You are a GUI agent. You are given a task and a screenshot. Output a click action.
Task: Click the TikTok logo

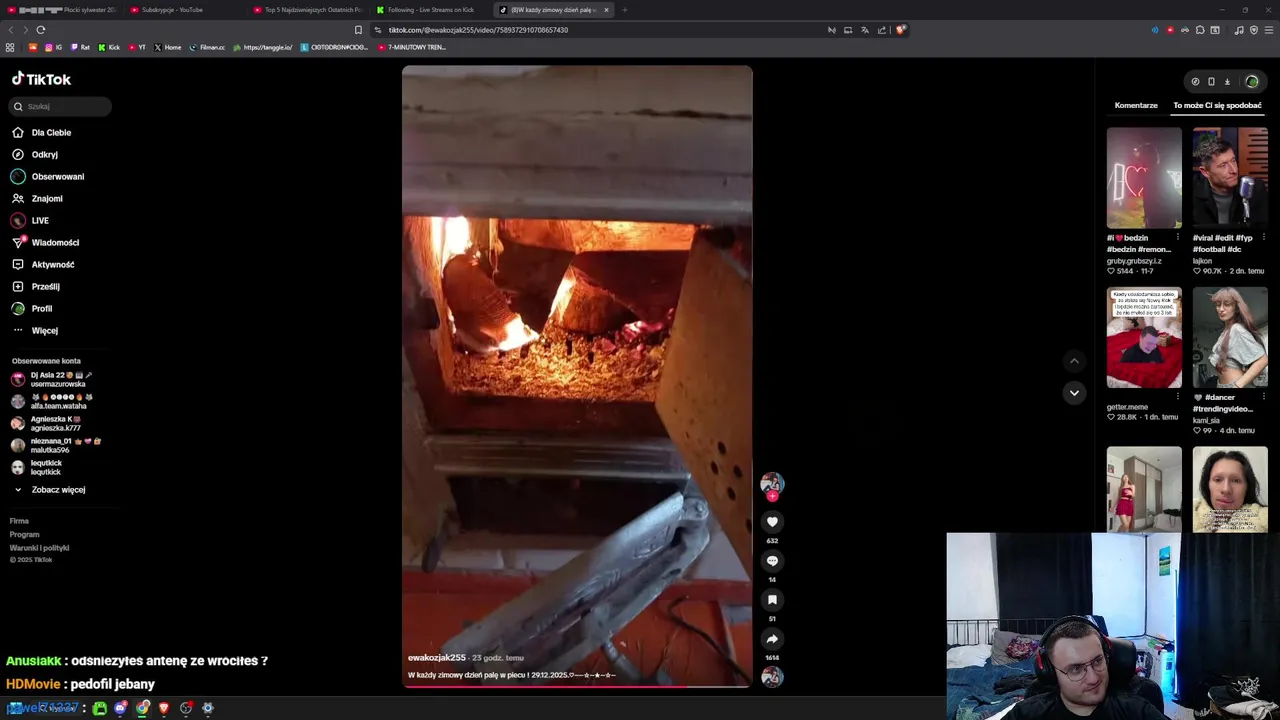[41, 79]
